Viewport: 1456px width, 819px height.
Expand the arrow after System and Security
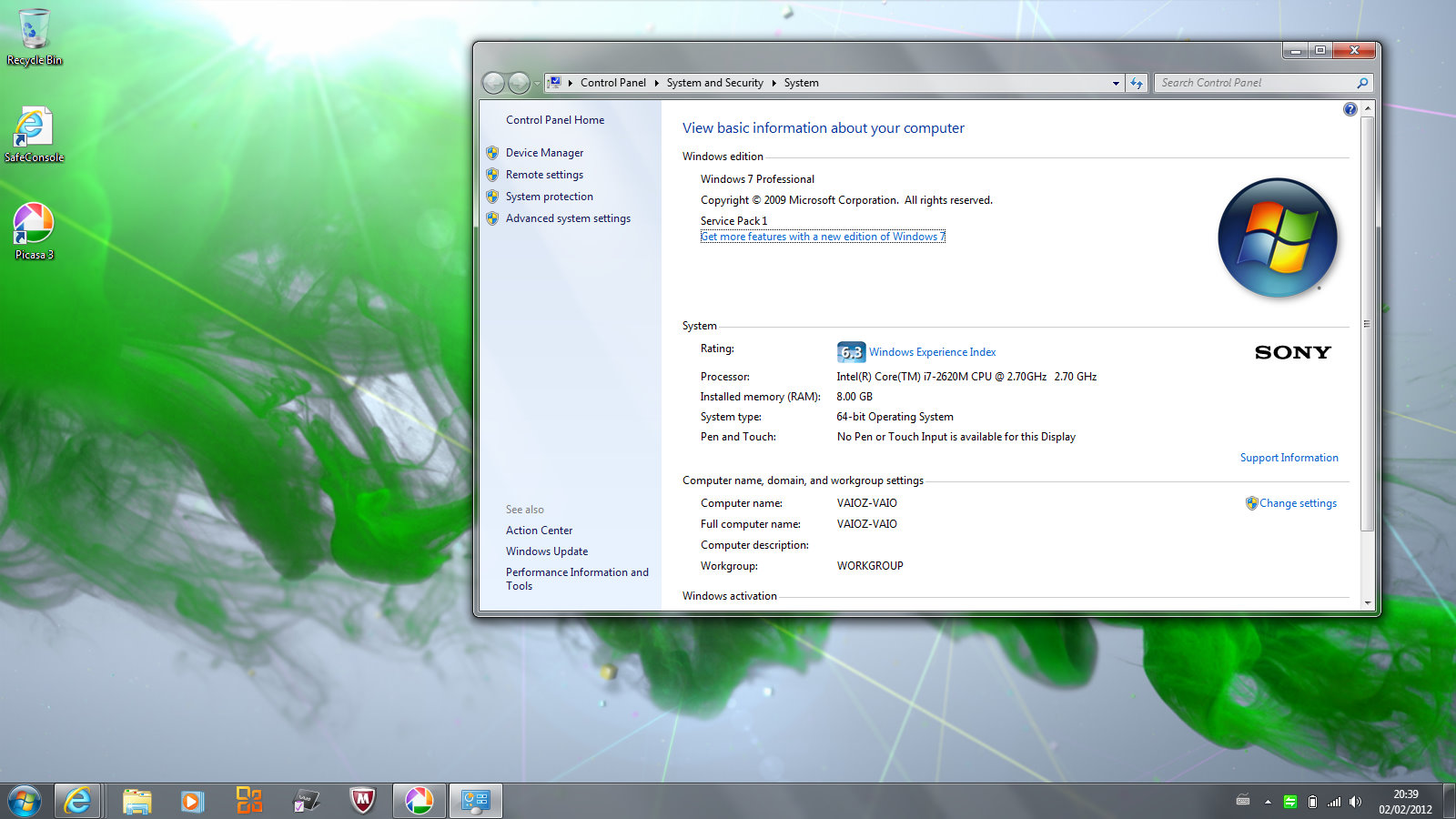click(x=773, y=83)
